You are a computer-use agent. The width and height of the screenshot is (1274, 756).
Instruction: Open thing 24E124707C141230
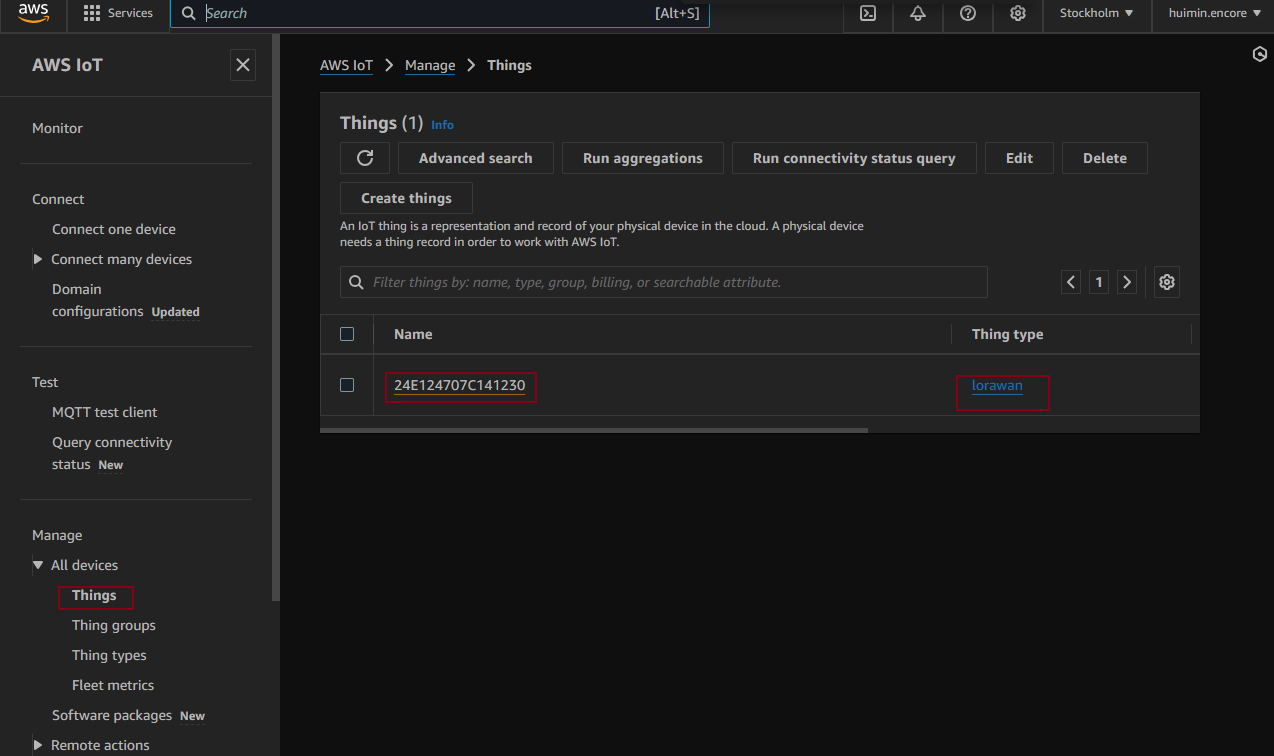click(459, 385)
